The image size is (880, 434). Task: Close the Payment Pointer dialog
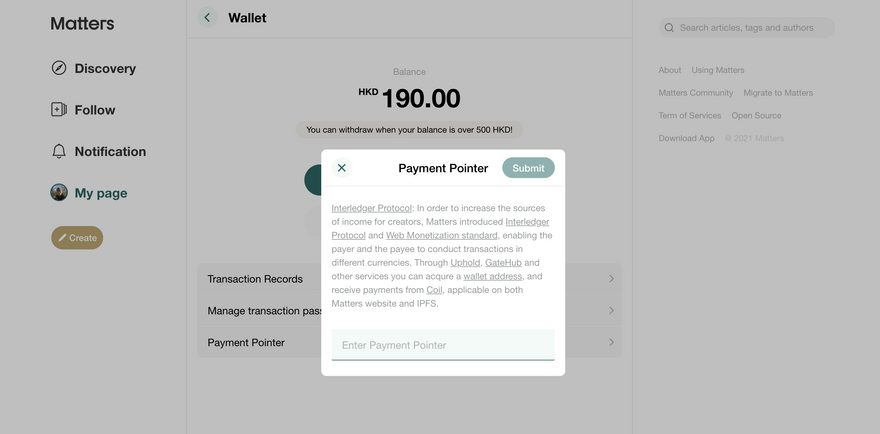342,168
